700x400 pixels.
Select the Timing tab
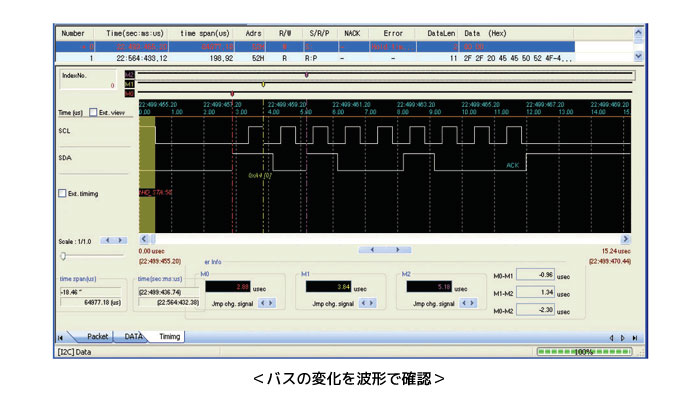click(168, 337)
